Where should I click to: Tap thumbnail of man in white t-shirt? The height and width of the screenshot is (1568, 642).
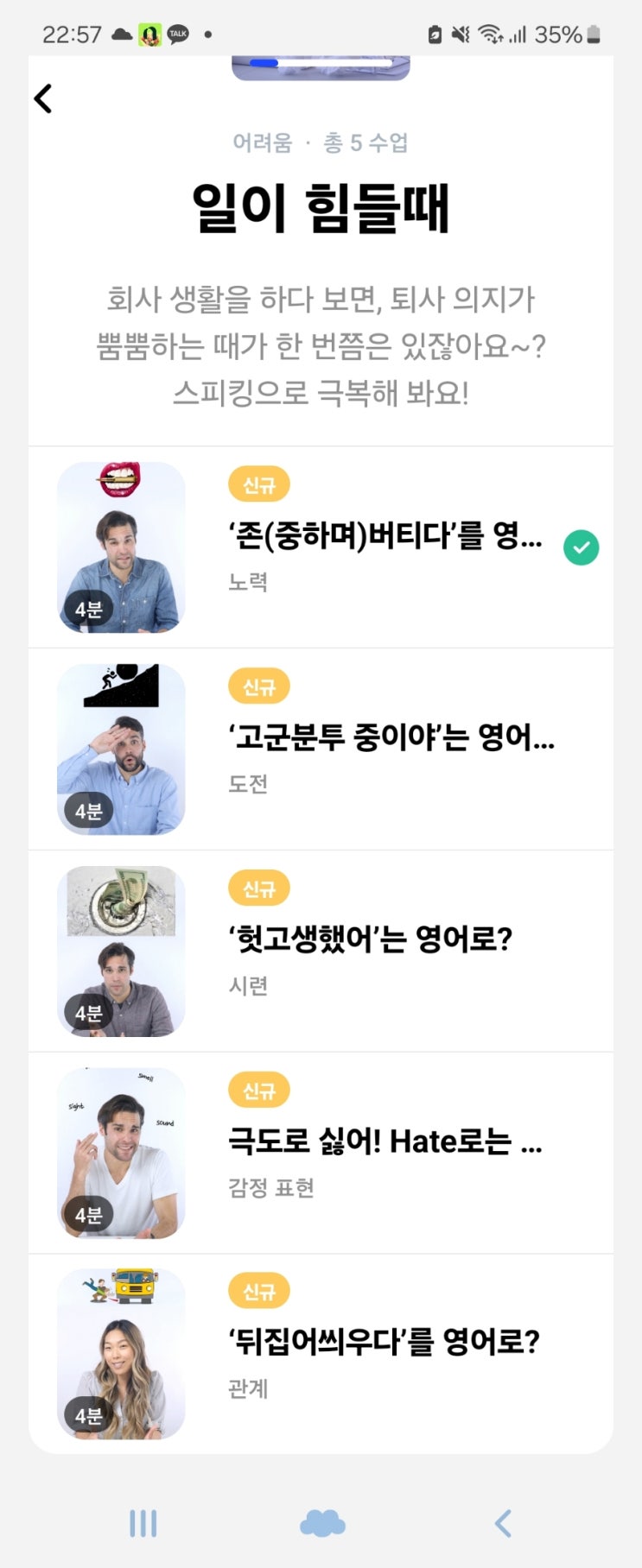tap(121, 1153)
